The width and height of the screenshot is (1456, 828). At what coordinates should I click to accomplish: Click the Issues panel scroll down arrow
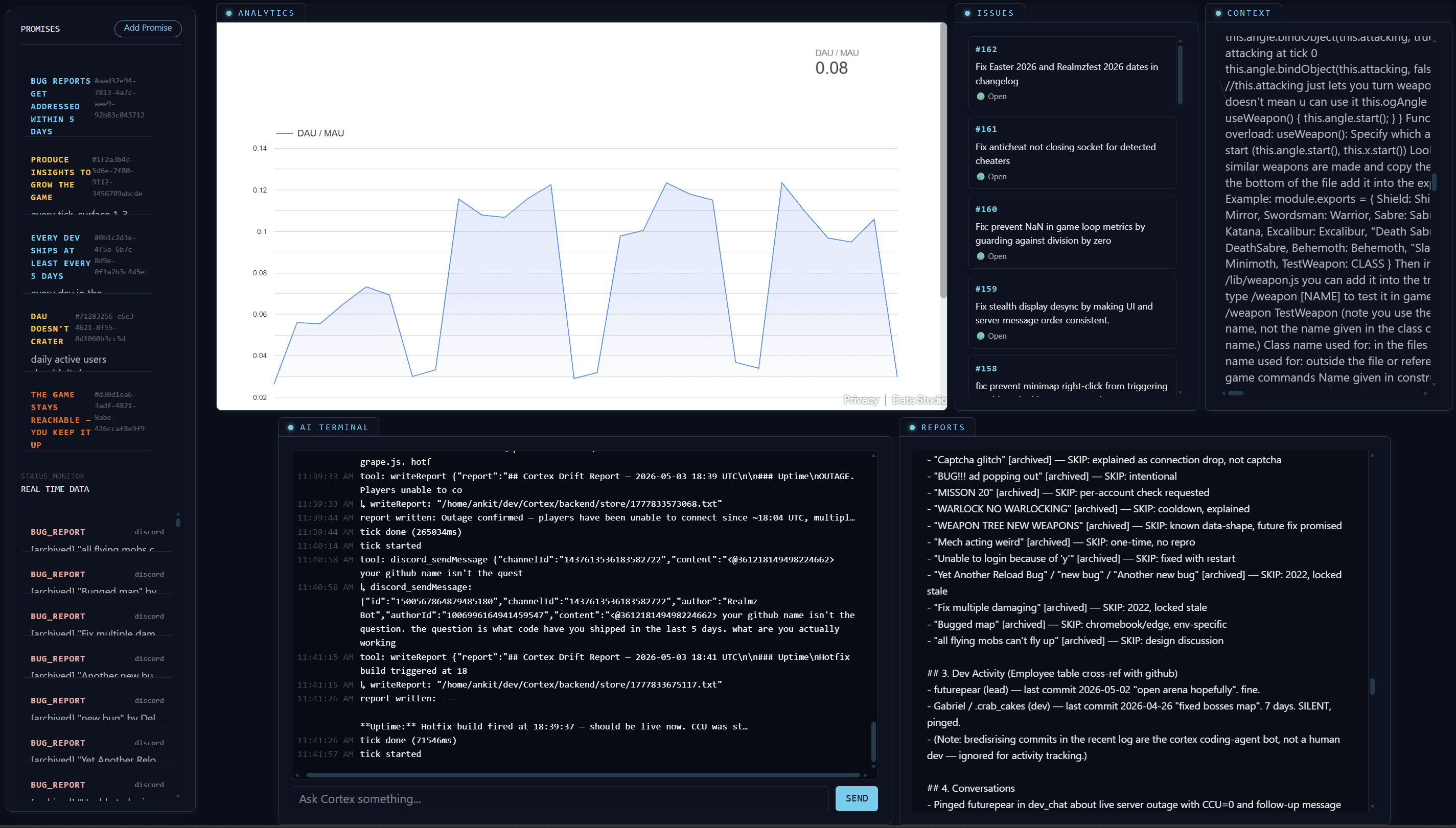pyautogui.click(x=1180, y=392)
